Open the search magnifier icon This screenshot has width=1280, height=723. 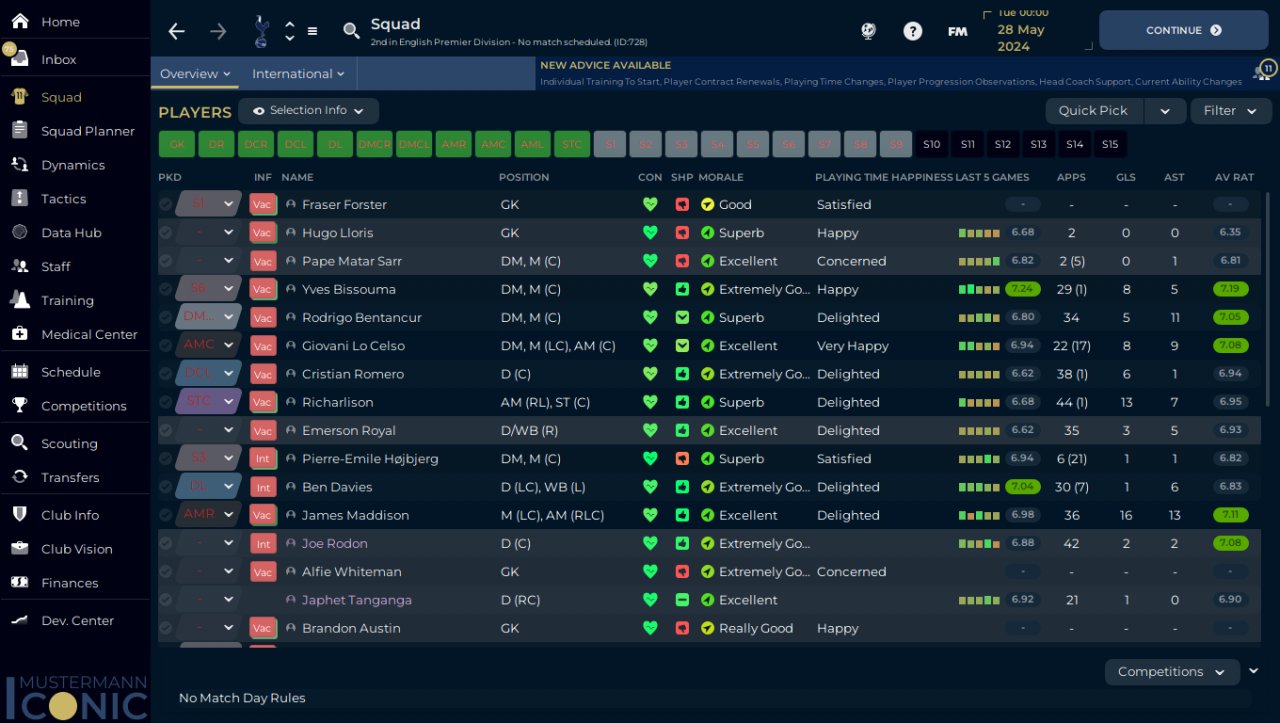[351, 31]
